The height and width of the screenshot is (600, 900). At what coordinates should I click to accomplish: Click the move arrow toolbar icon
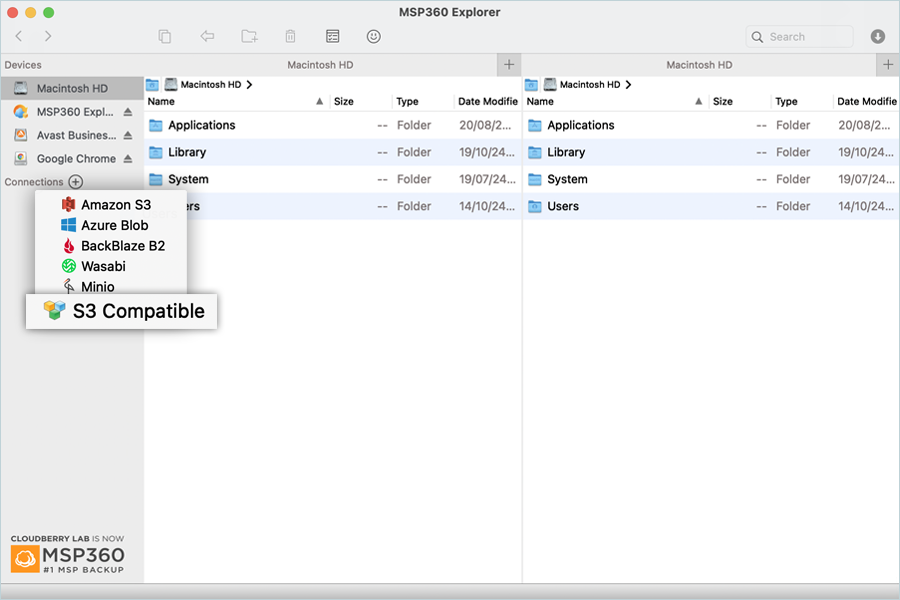click(x=207, y=37)
